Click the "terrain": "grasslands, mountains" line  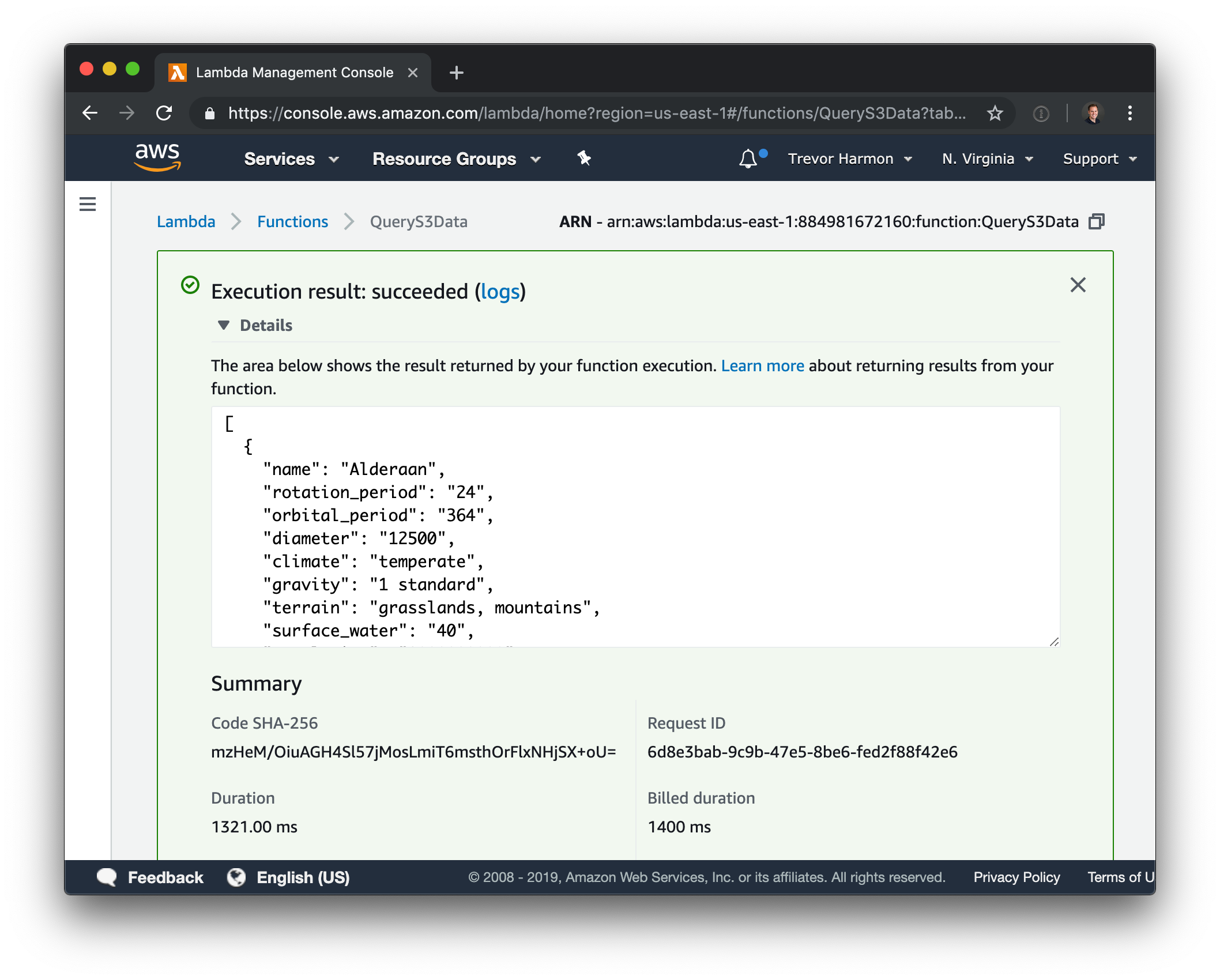(431, 608)
